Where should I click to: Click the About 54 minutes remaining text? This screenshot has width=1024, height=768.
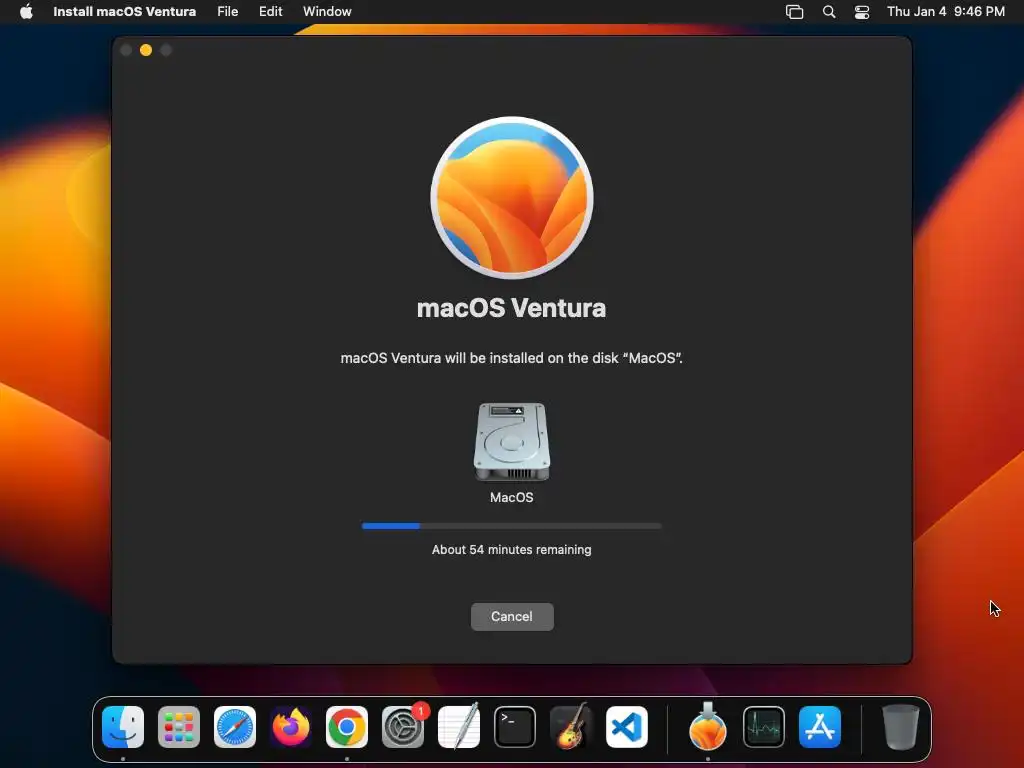point(511,550)
